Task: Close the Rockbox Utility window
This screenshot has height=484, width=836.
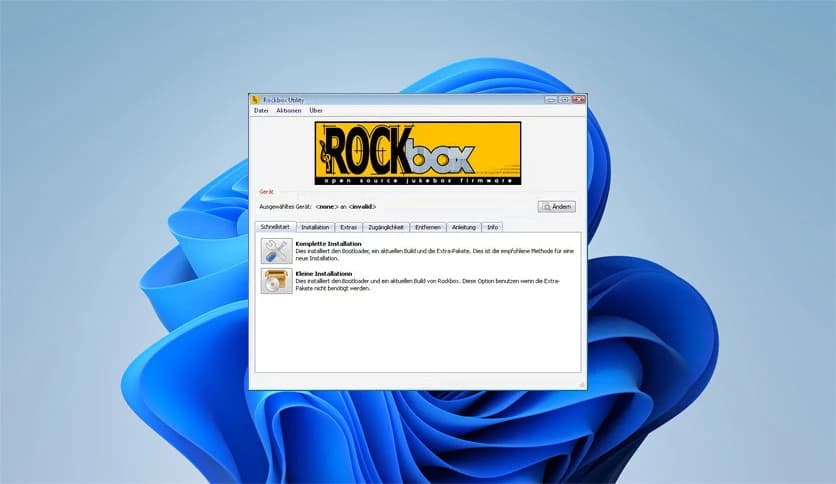Action: tap(578, 100)
